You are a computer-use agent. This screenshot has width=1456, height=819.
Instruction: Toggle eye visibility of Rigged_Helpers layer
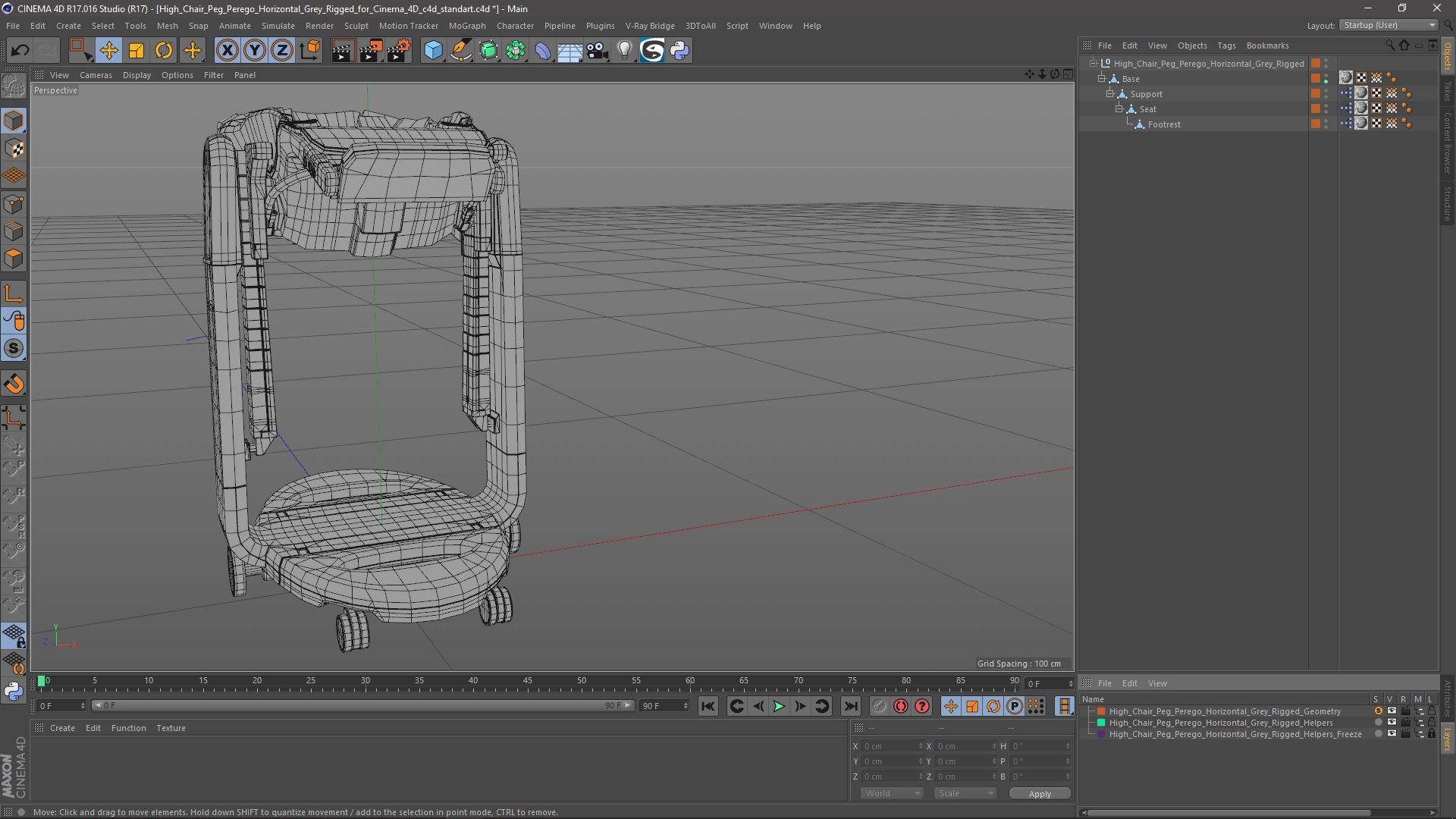1391,723
